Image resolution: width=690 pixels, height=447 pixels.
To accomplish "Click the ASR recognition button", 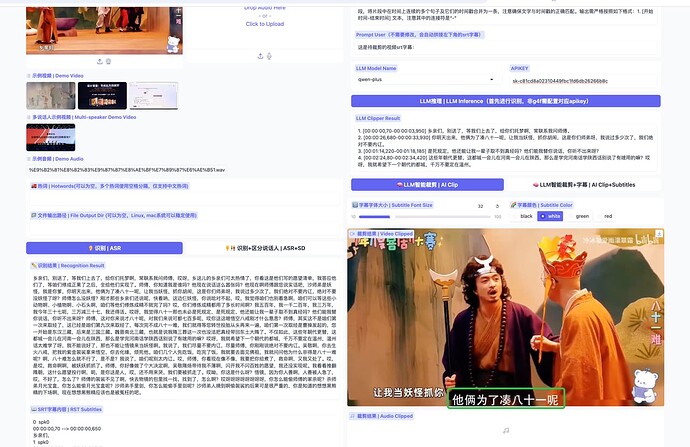I will click(104, 248).
